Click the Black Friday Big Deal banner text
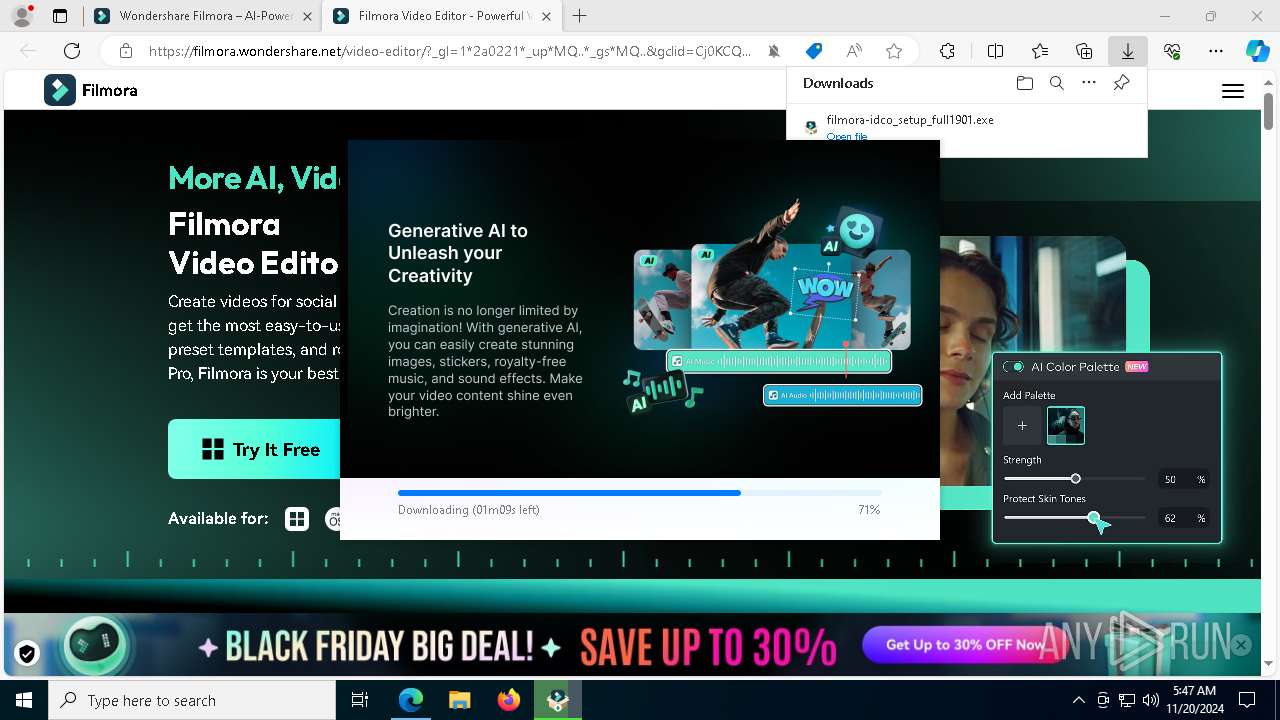Viewport: 1280px width, 720px height. click(x=380, y=647)
